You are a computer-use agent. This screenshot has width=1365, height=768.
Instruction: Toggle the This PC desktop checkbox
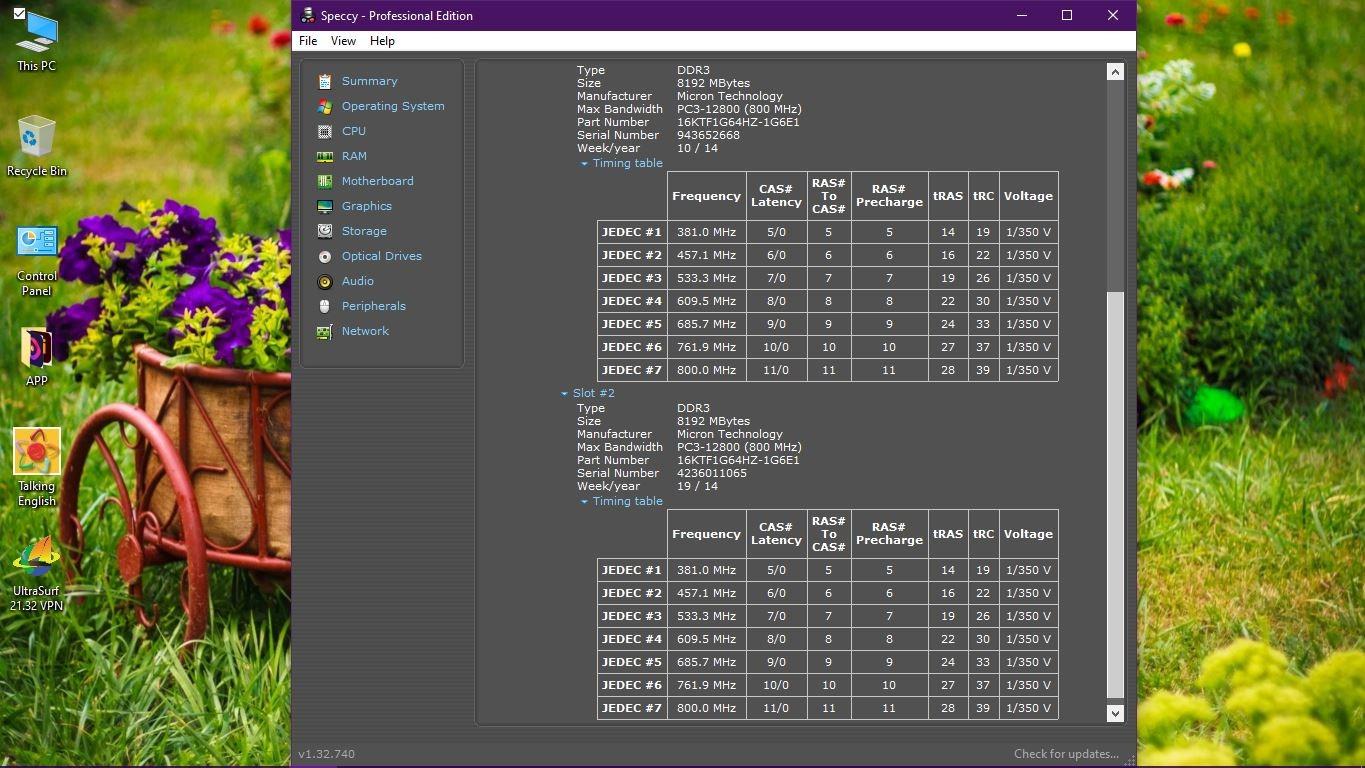[x=19, y=14]
